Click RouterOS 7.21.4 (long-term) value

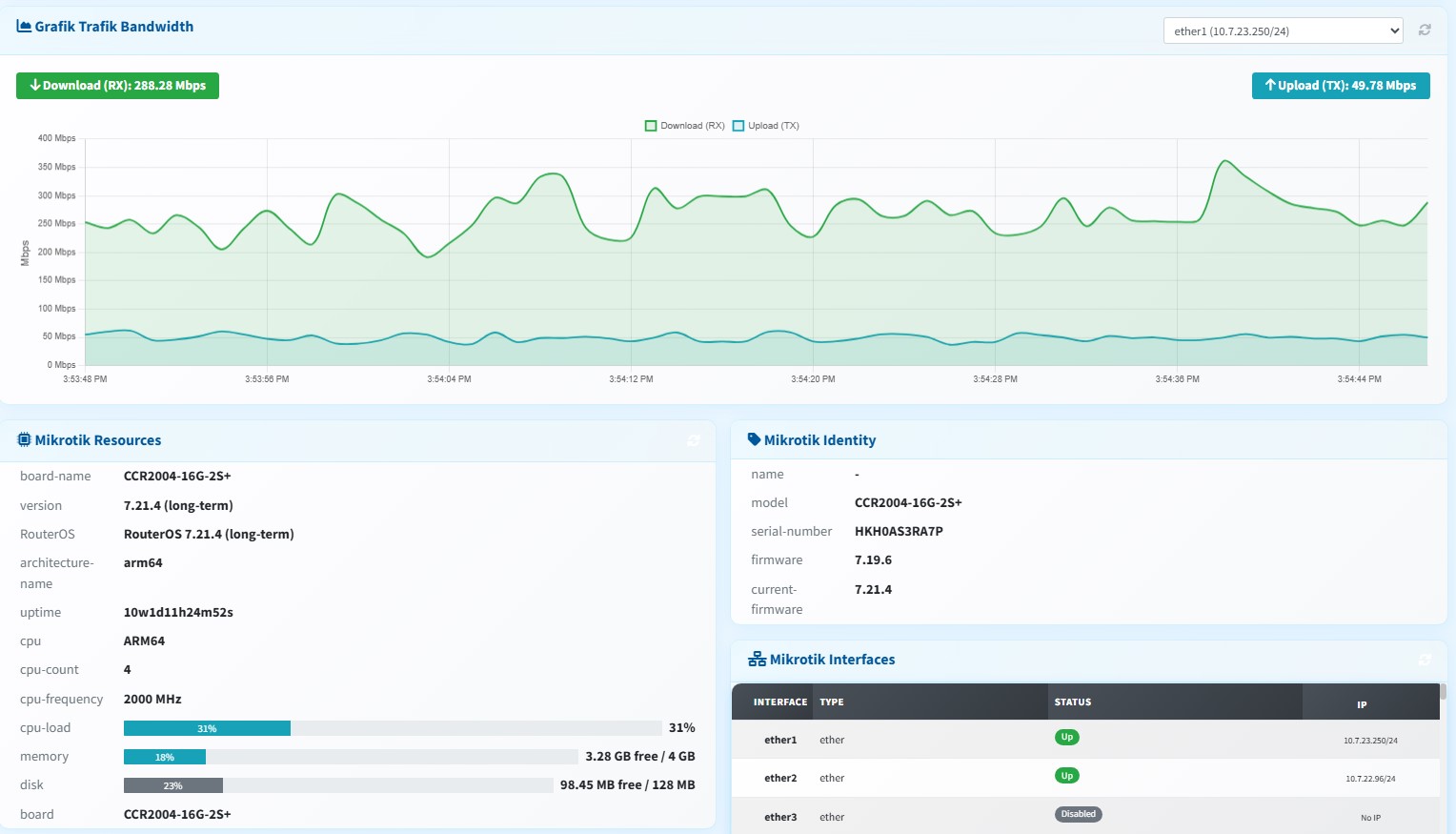[209, 535]
